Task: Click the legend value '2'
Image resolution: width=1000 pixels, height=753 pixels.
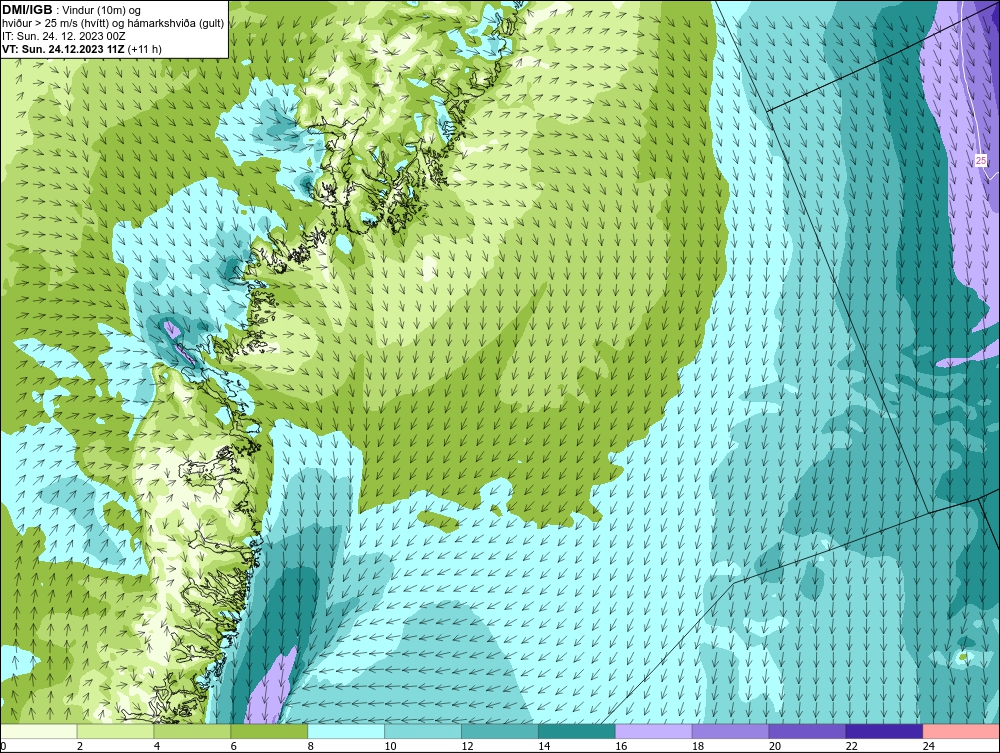Action: coord(80,746)
